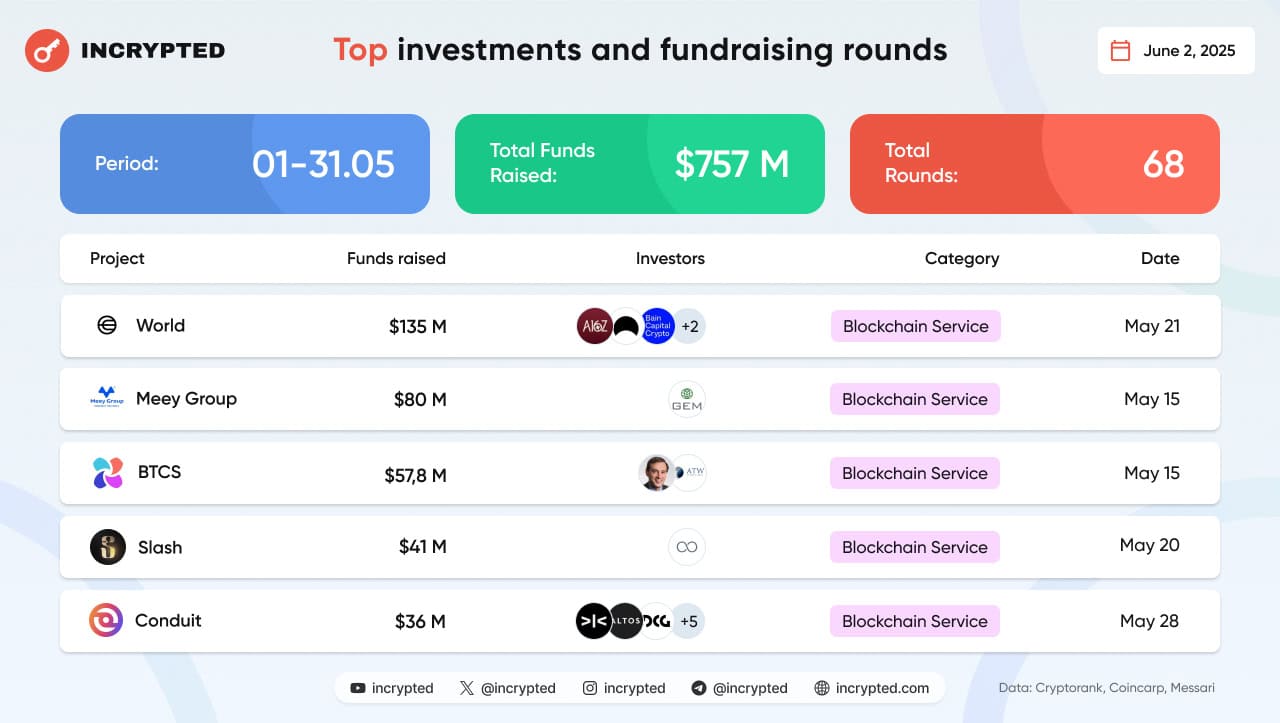Click the Funds raised column header

pyautogui.click(x=396, y=258)
